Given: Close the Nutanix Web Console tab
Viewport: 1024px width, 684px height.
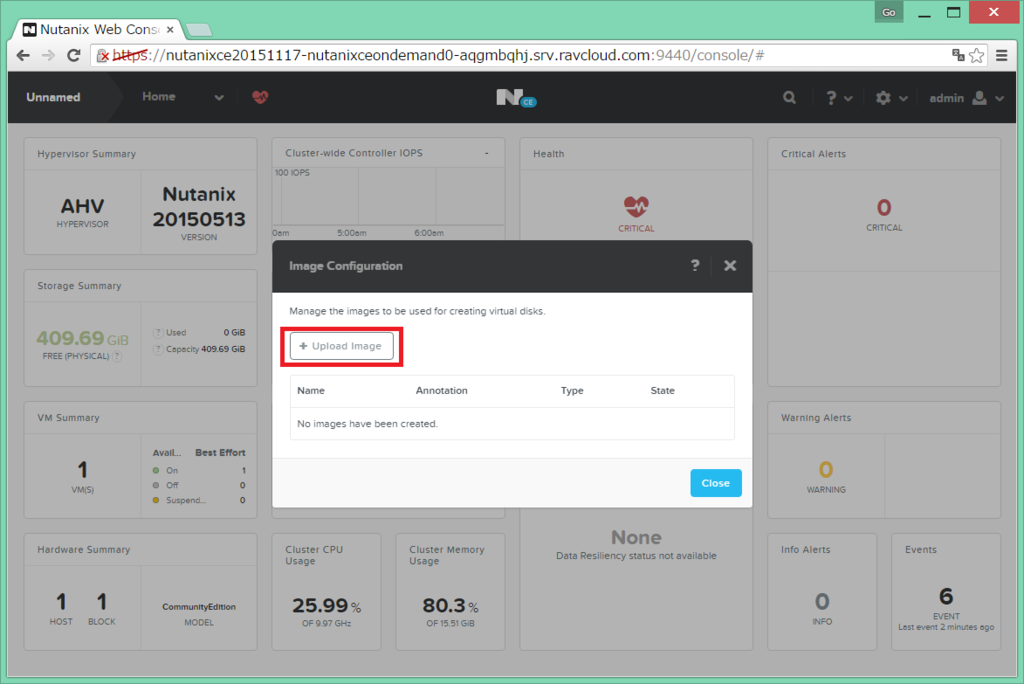Looking at the screenshot, I should point(170,29).
